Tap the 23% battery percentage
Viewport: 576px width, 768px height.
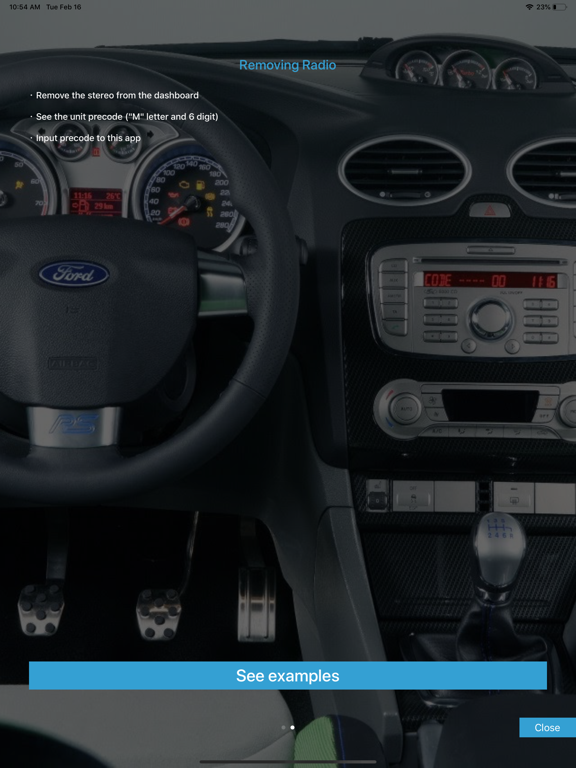(543, 7)
